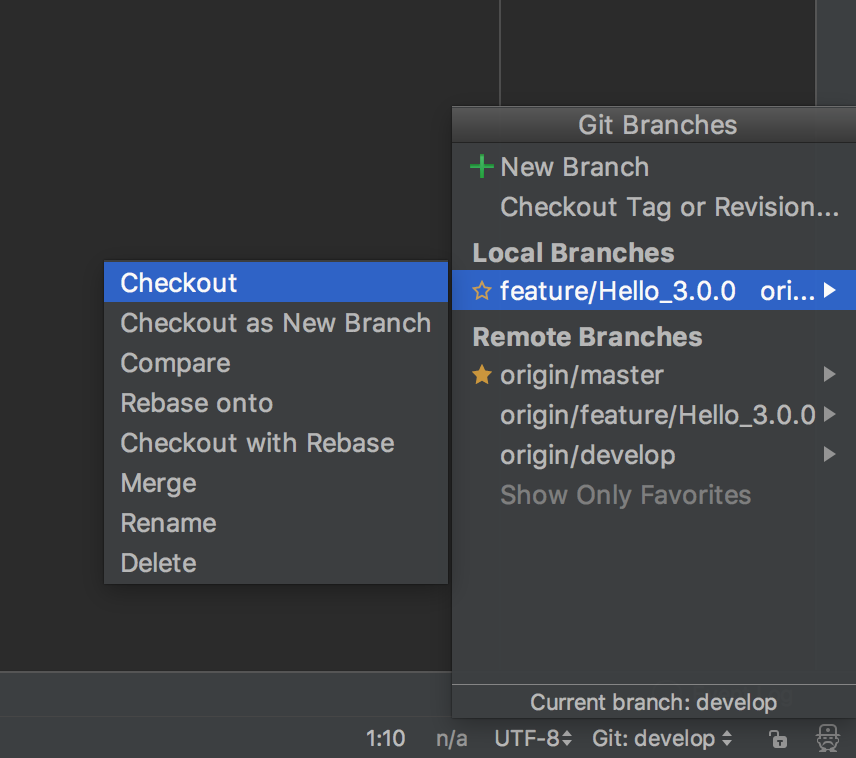Select Rename branch option

click(276, 523)
